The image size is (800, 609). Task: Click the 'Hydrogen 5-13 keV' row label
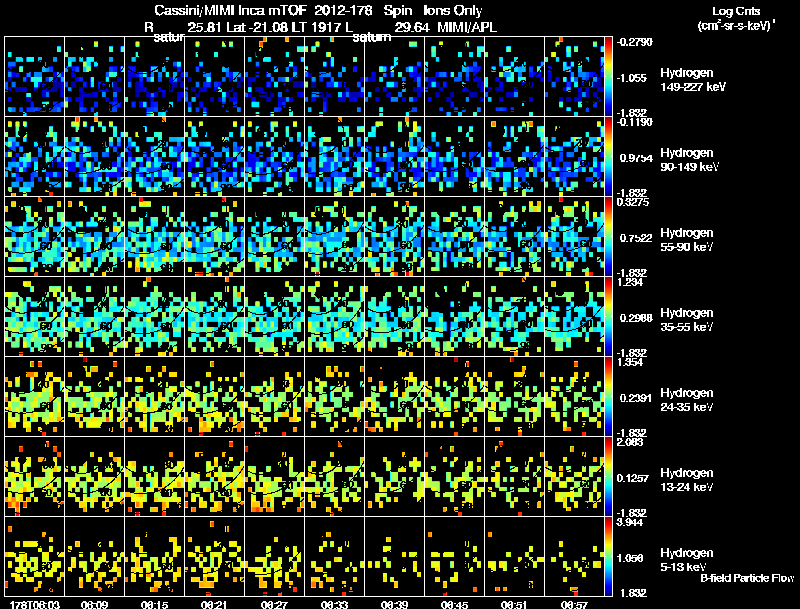point(687,560)
